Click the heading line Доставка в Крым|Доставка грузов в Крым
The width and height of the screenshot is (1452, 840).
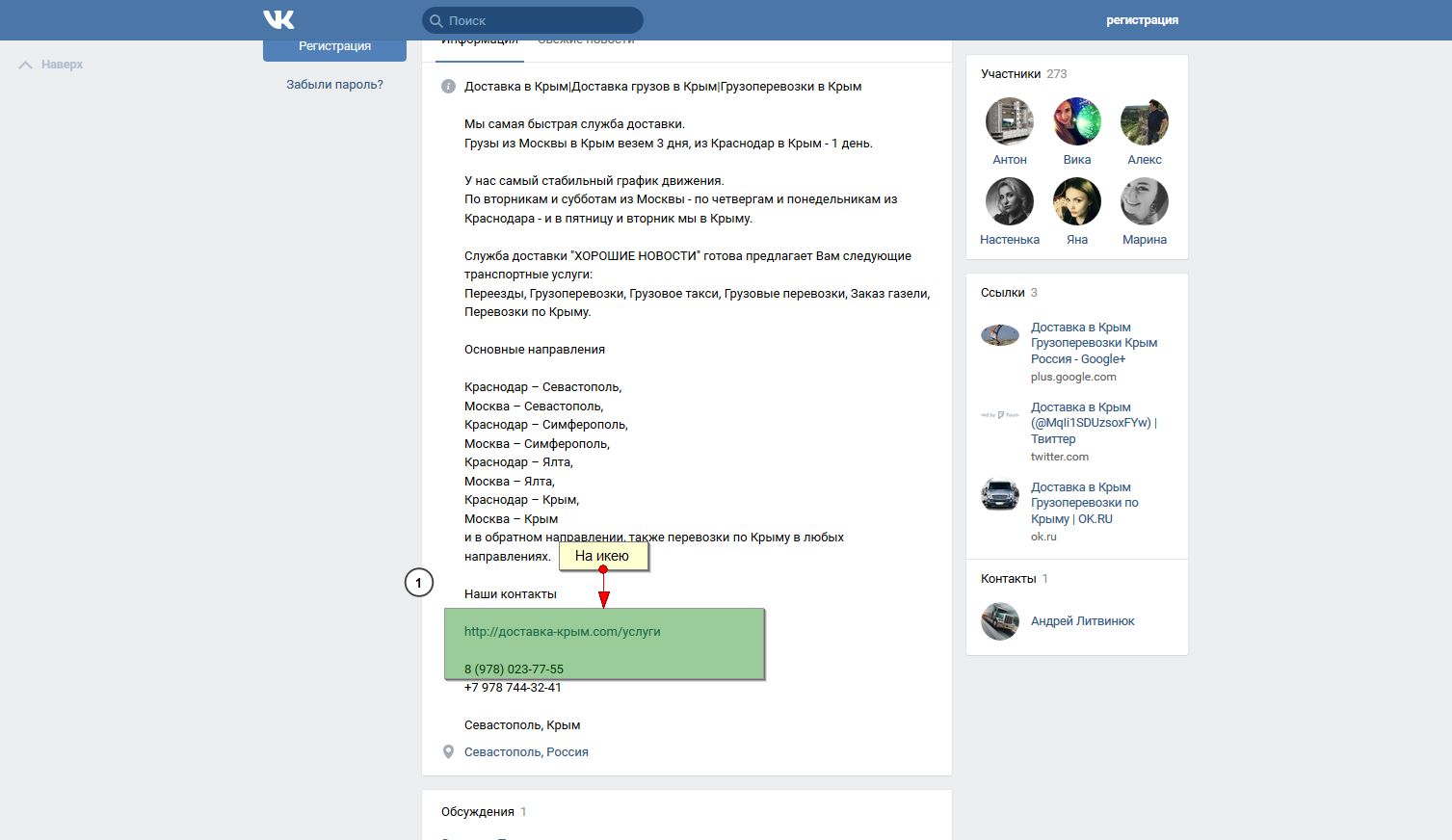[663, 87]
